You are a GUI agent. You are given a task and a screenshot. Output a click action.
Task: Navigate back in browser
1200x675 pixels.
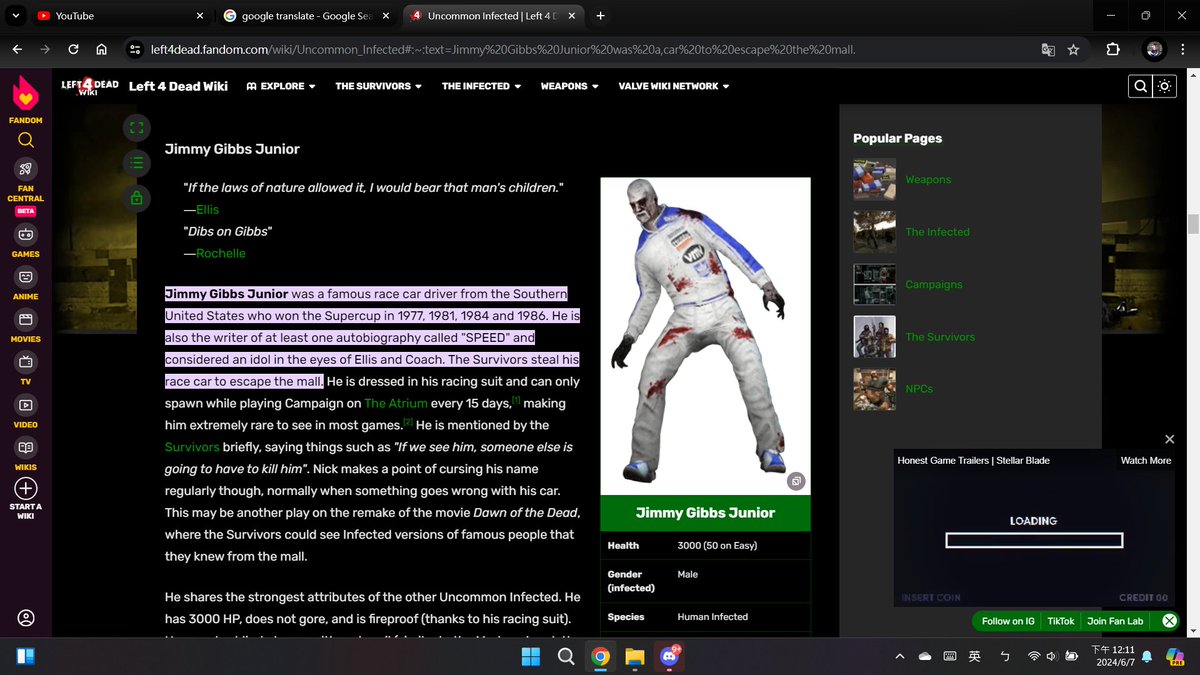click(17, 50)
